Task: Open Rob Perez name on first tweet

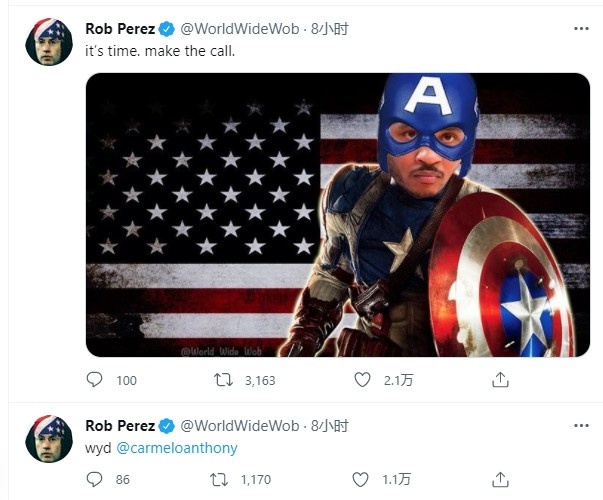Action: pos(119,28)
